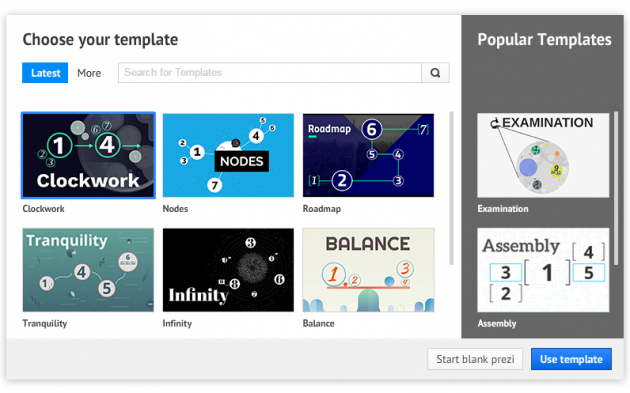Image resolution: width=630 pixels, height=393 pixels.
Task: Click the main template list scrollbar
Action: (x=451, y=188)
